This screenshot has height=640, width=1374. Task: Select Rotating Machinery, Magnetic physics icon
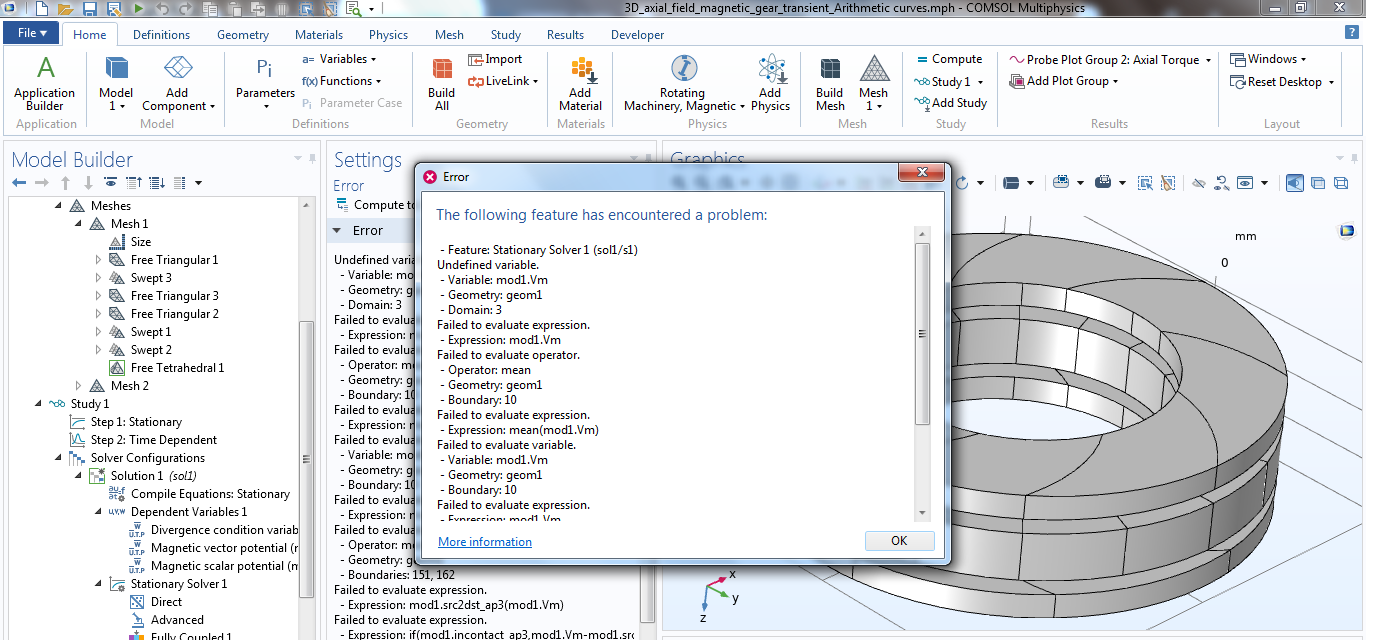[684, 71]
